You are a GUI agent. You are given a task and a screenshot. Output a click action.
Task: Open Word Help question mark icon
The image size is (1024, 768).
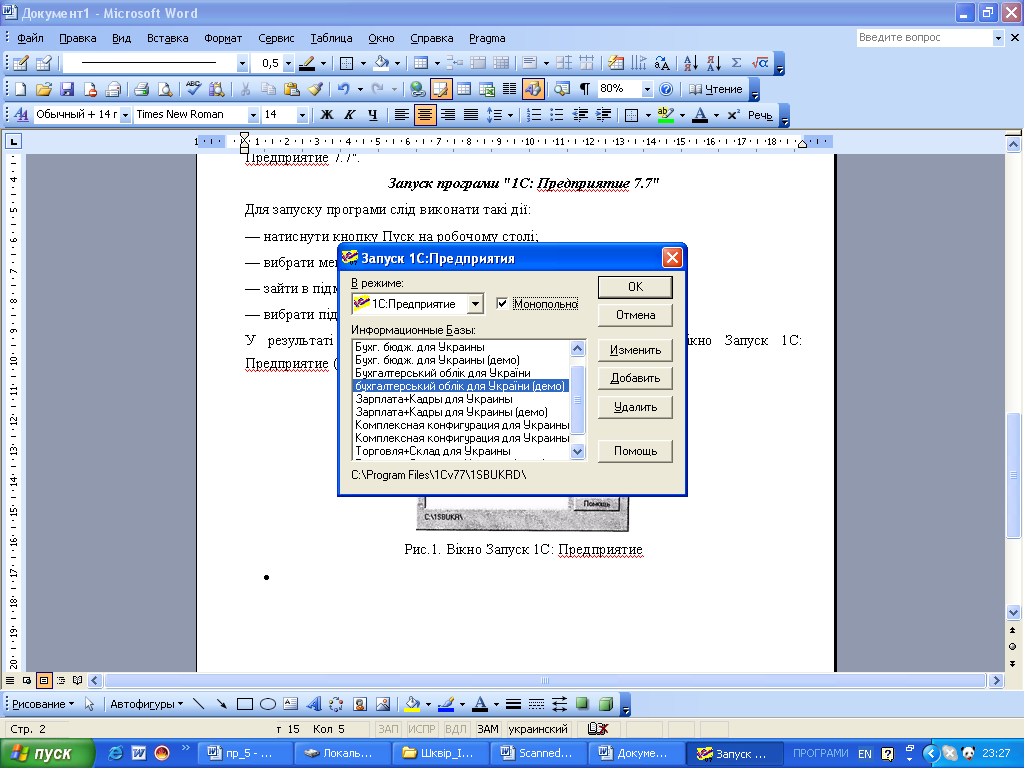coord(665,89)
